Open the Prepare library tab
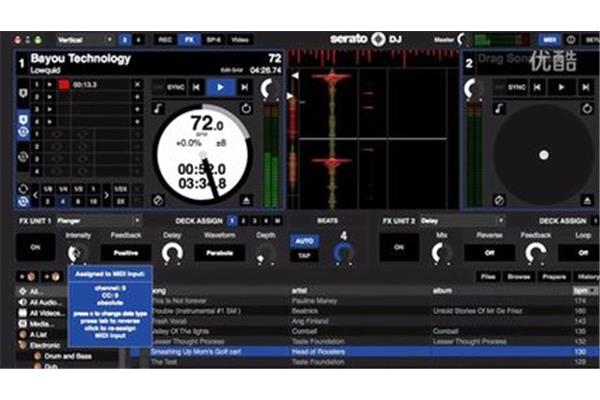Viewport: 600px width, 400px height. (554, 277)
